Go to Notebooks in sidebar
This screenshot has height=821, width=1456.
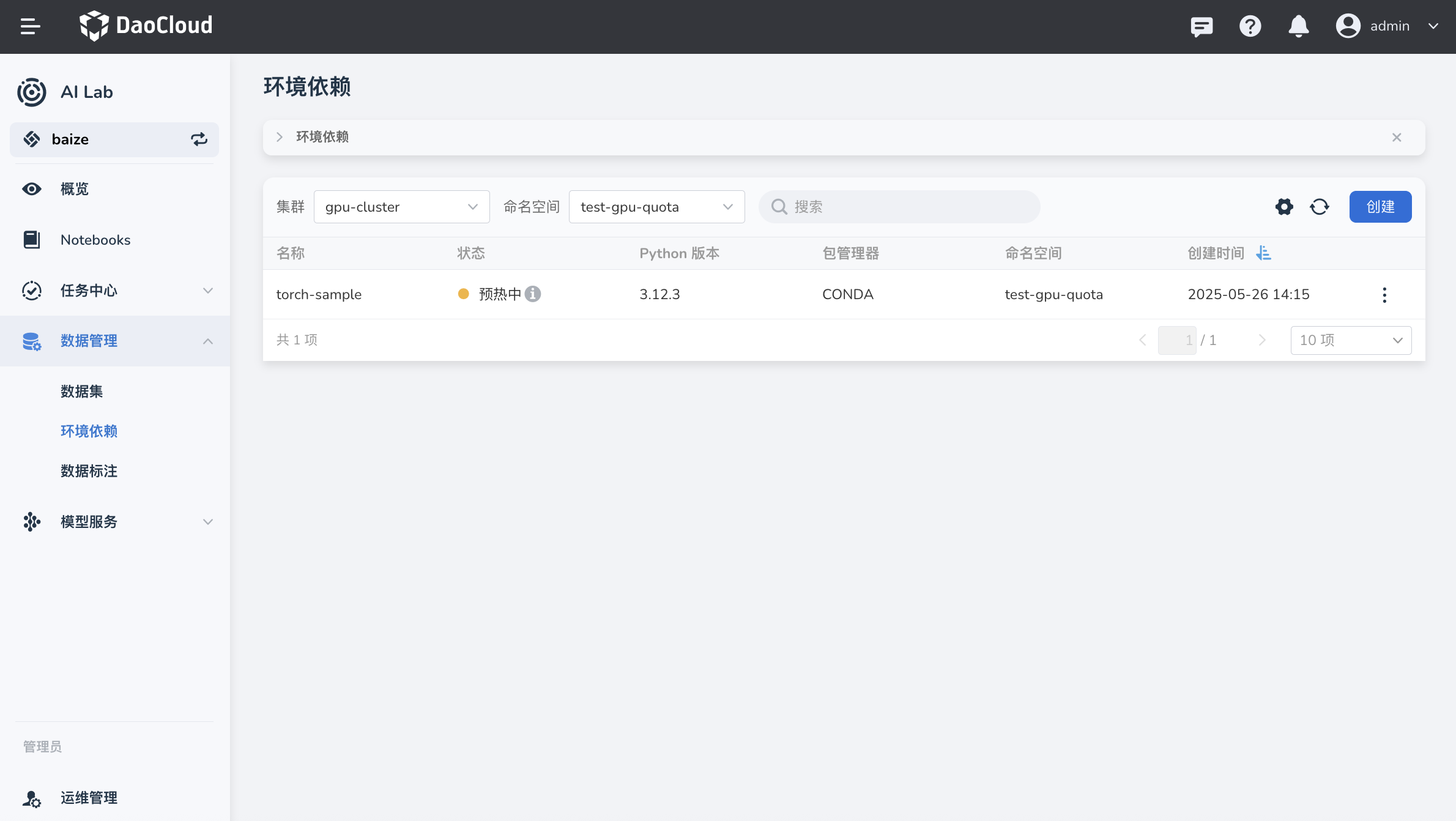(x=95, y=240)
